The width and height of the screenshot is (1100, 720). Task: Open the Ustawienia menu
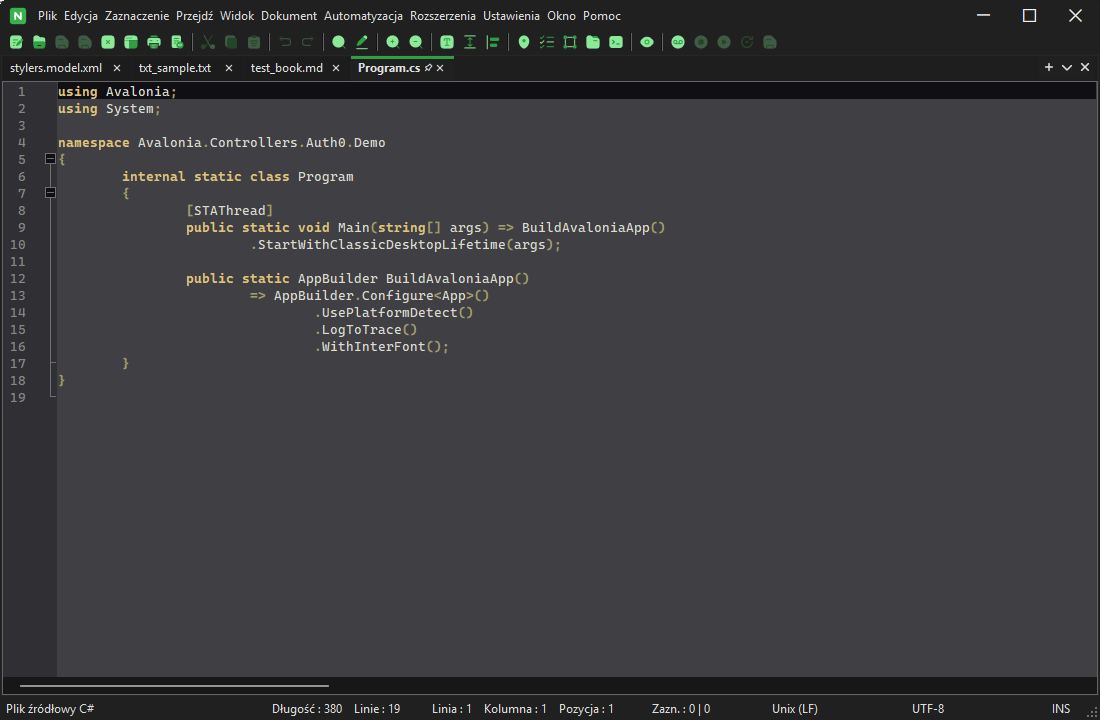tap(511, 15)
